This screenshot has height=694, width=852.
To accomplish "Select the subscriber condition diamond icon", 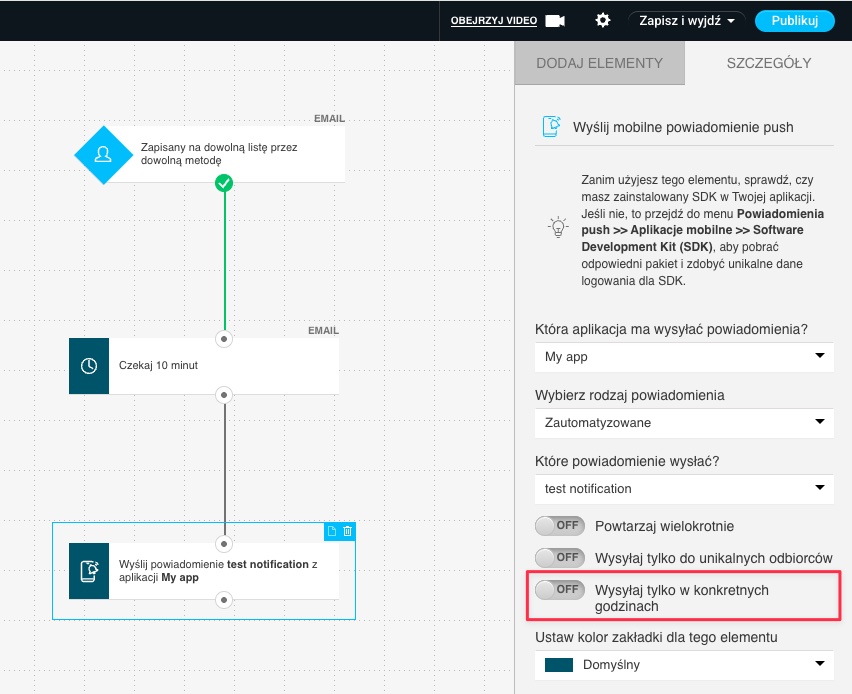I will coord(103,154).
